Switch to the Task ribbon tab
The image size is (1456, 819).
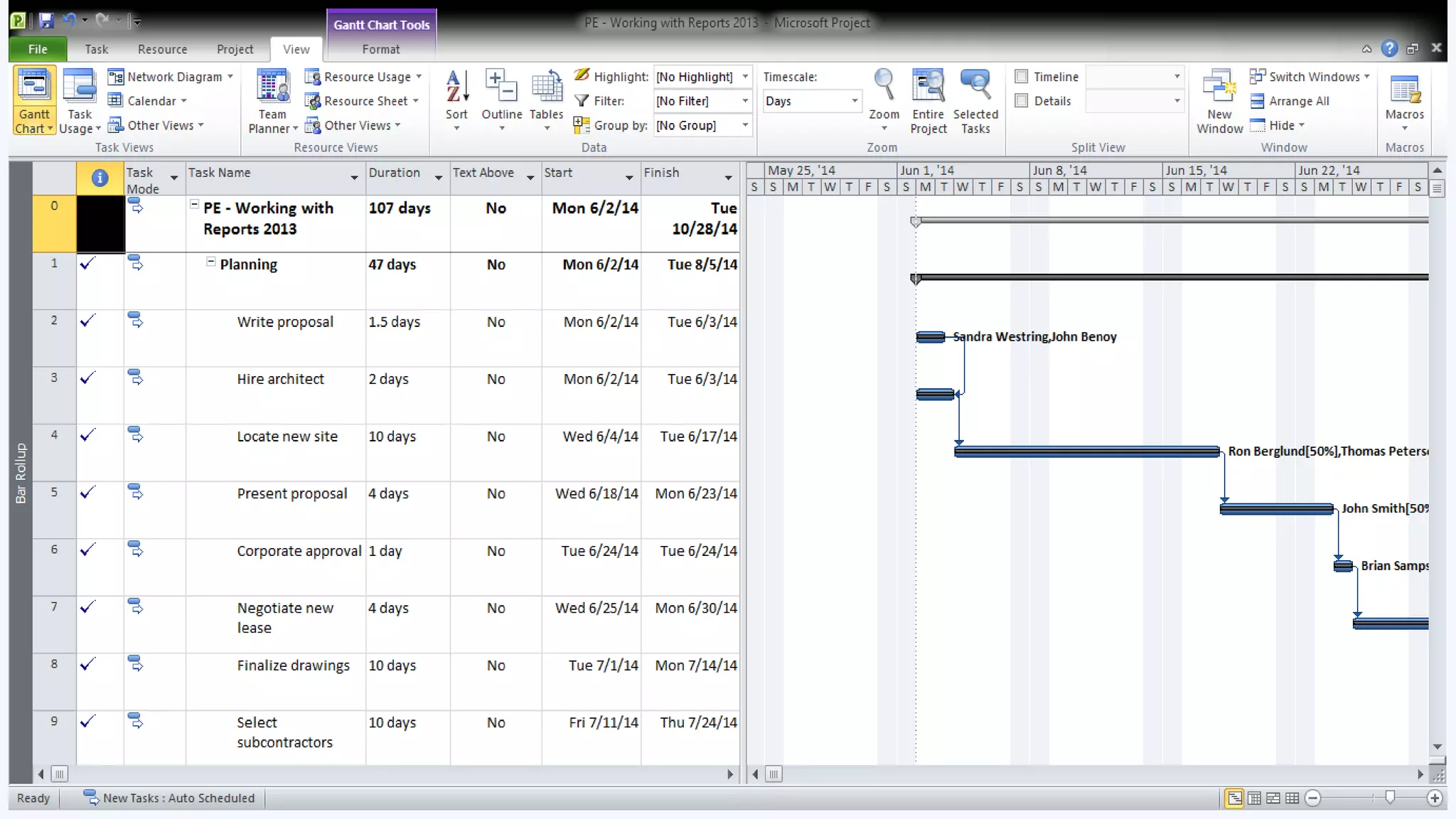(x=96, y=49)
